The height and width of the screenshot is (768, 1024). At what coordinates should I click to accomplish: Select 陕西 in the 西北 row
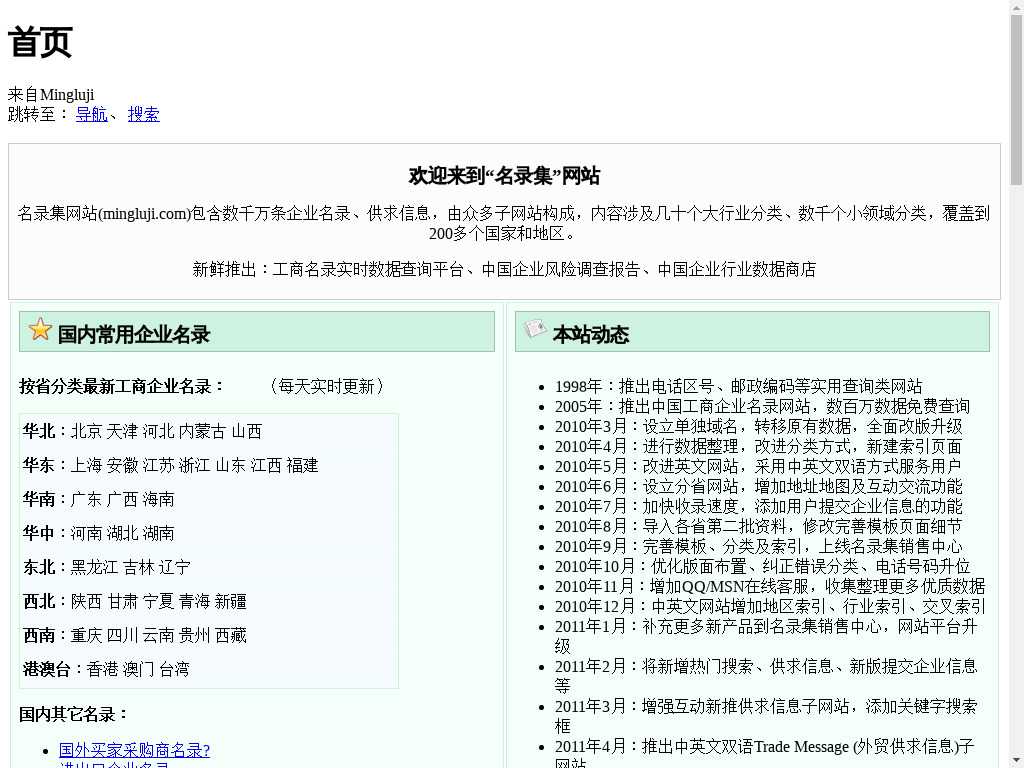86,601
